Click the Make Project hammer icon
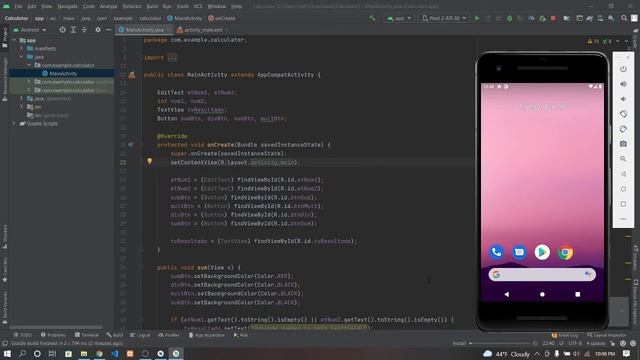640x360 pixels. click(x=372, y=18)
